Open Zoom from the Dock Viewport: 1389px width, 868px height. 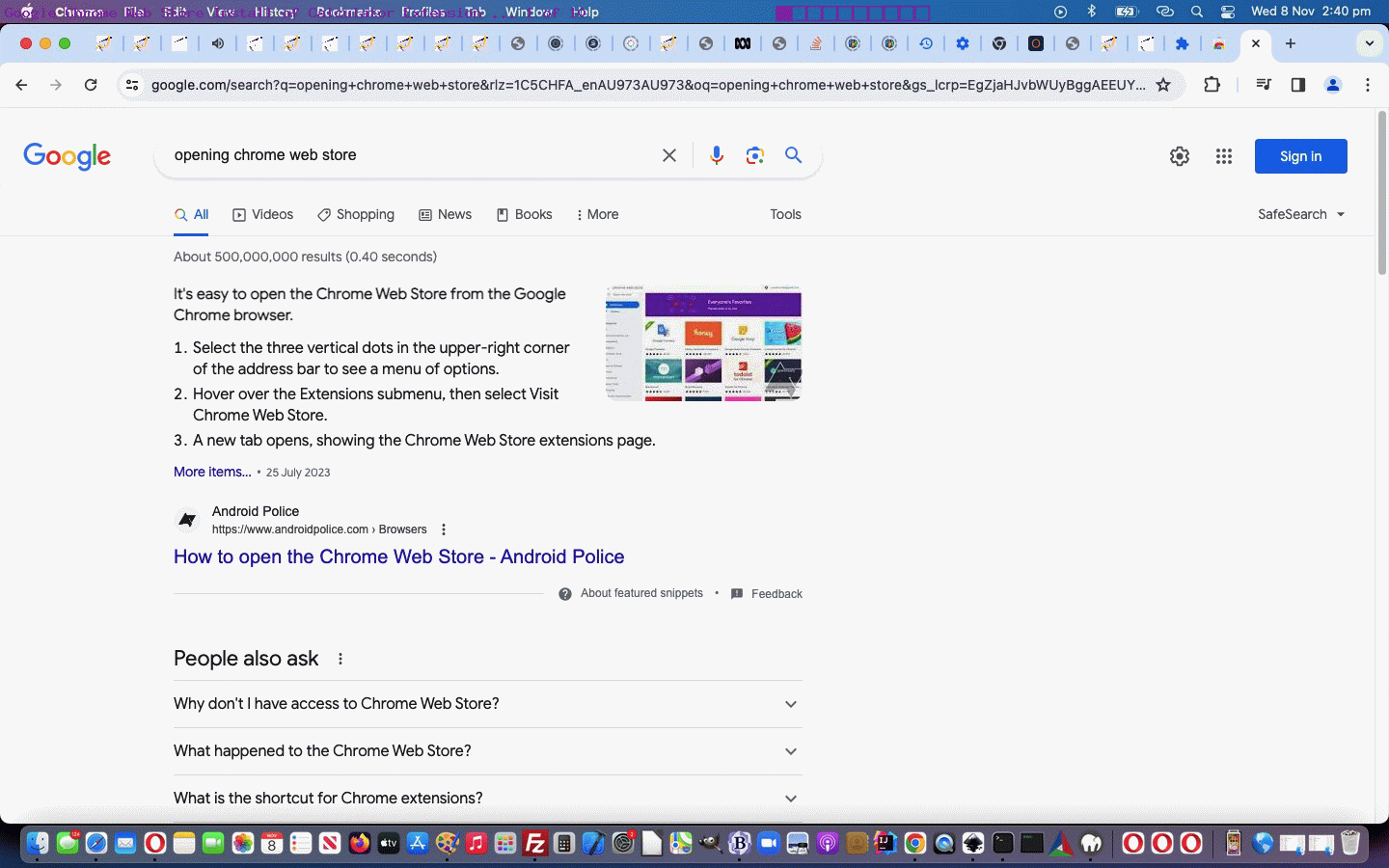pos(769,844)
